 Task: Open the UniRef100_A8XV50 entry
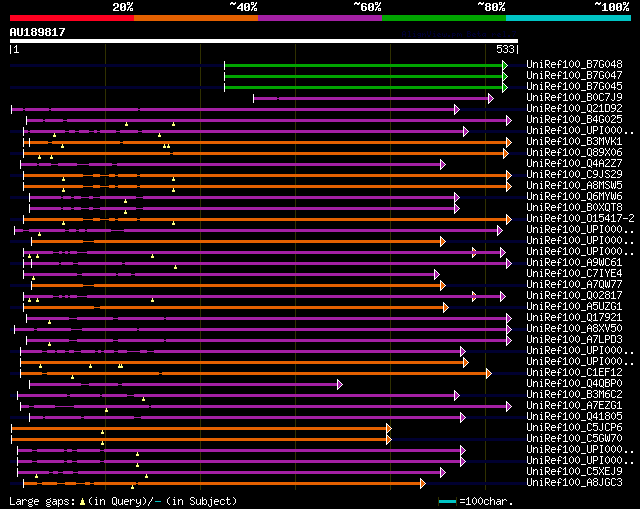point(574,328)
